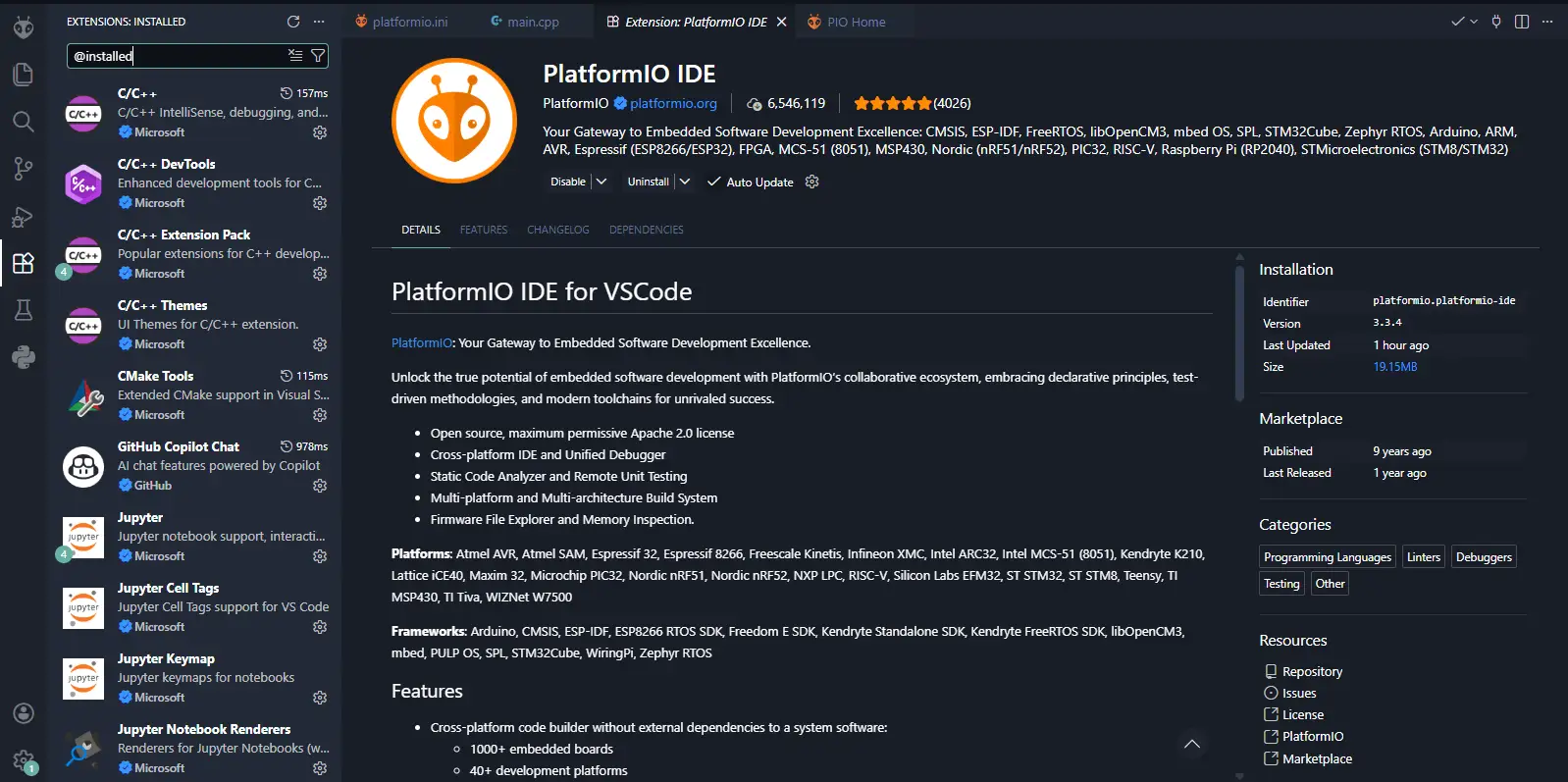The height and width of the screenshot is (782, 1568).
Task: Open PlatformIO IDE extension settings gear
Action: click(811, 182)
